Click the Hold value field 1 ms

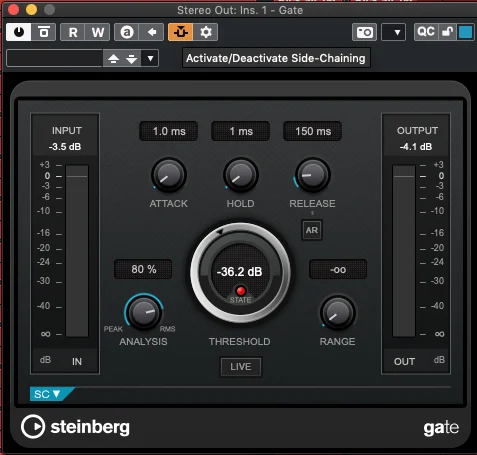tap(241, 131)
